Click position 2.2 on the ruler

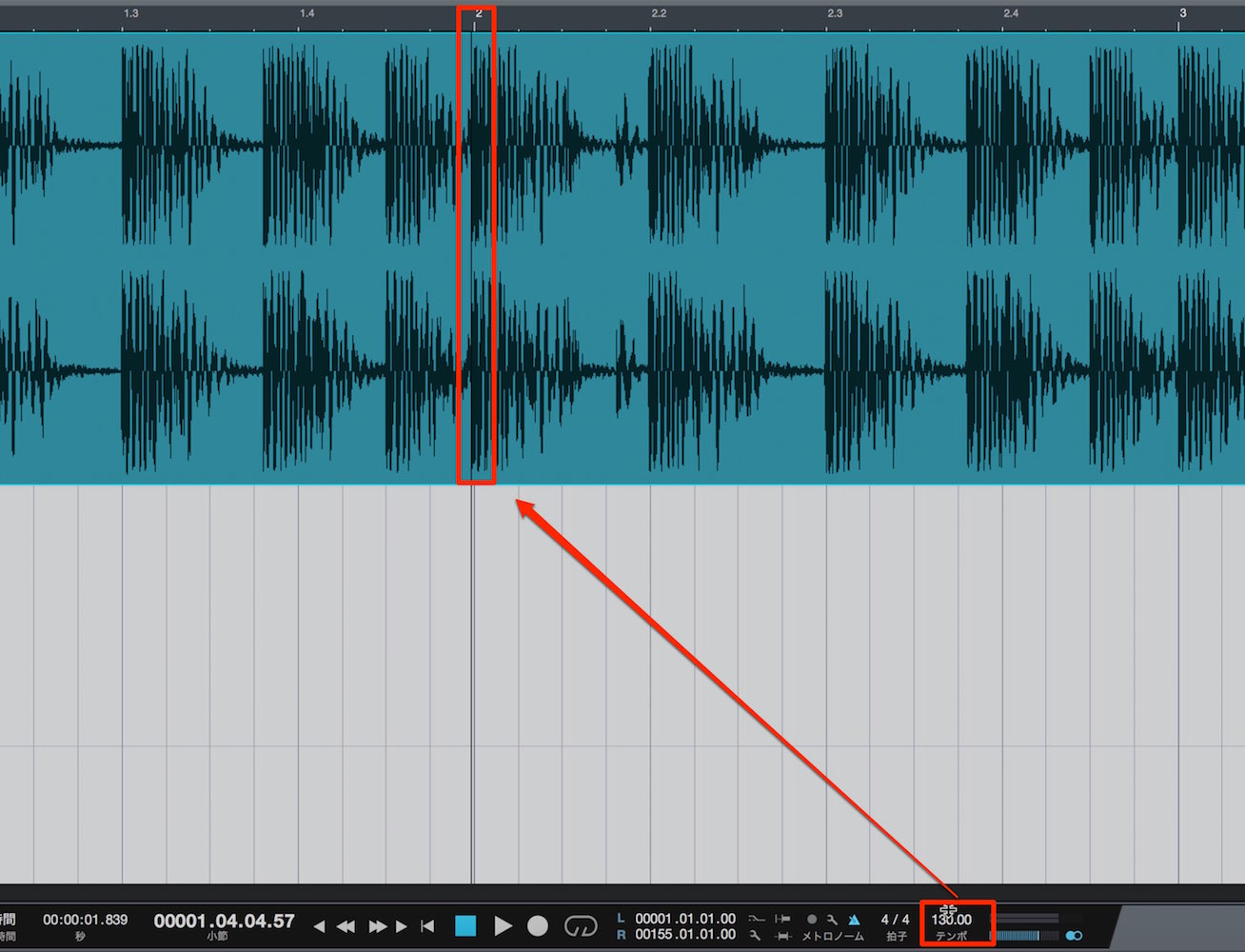pos(659,13)
